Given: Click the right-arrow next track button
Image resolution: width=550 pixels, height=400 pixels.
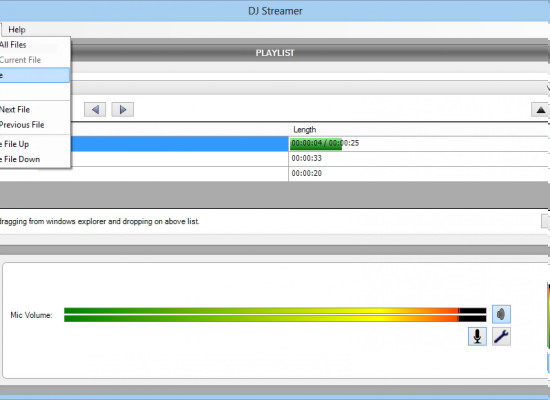Looking at the screenshot, I should 122,109.
